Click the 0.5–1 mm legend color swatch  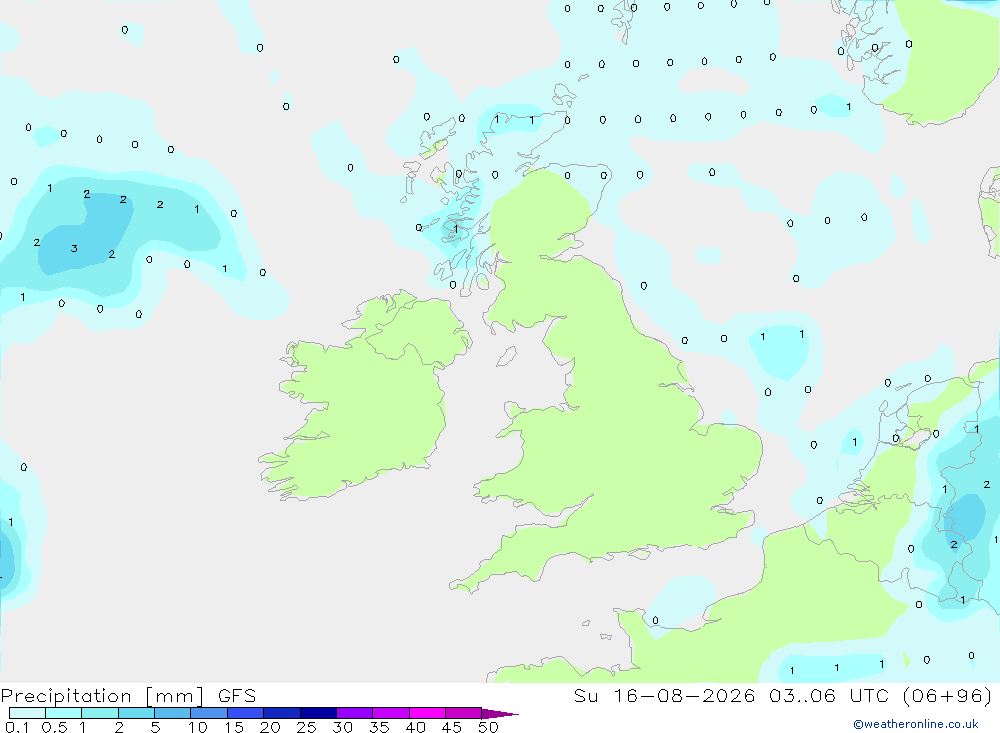coord(64,713)
